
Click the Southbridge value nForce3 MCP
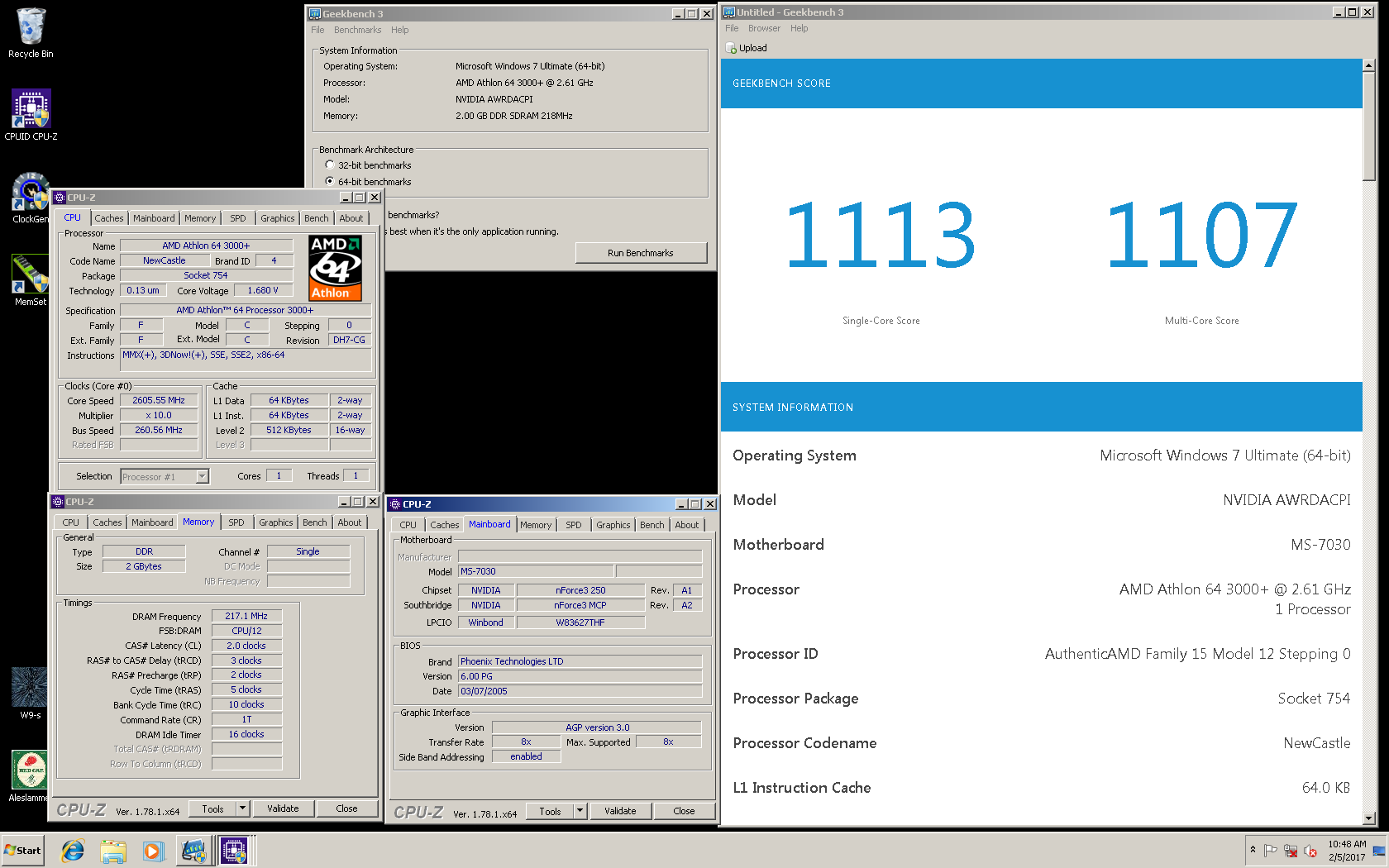[580, 605]
